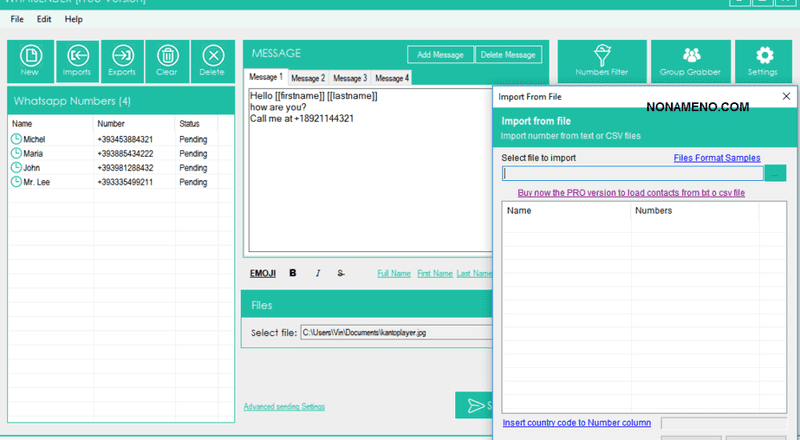Switch to Message 2 tab
800x440 pixels.
point(308,78)
